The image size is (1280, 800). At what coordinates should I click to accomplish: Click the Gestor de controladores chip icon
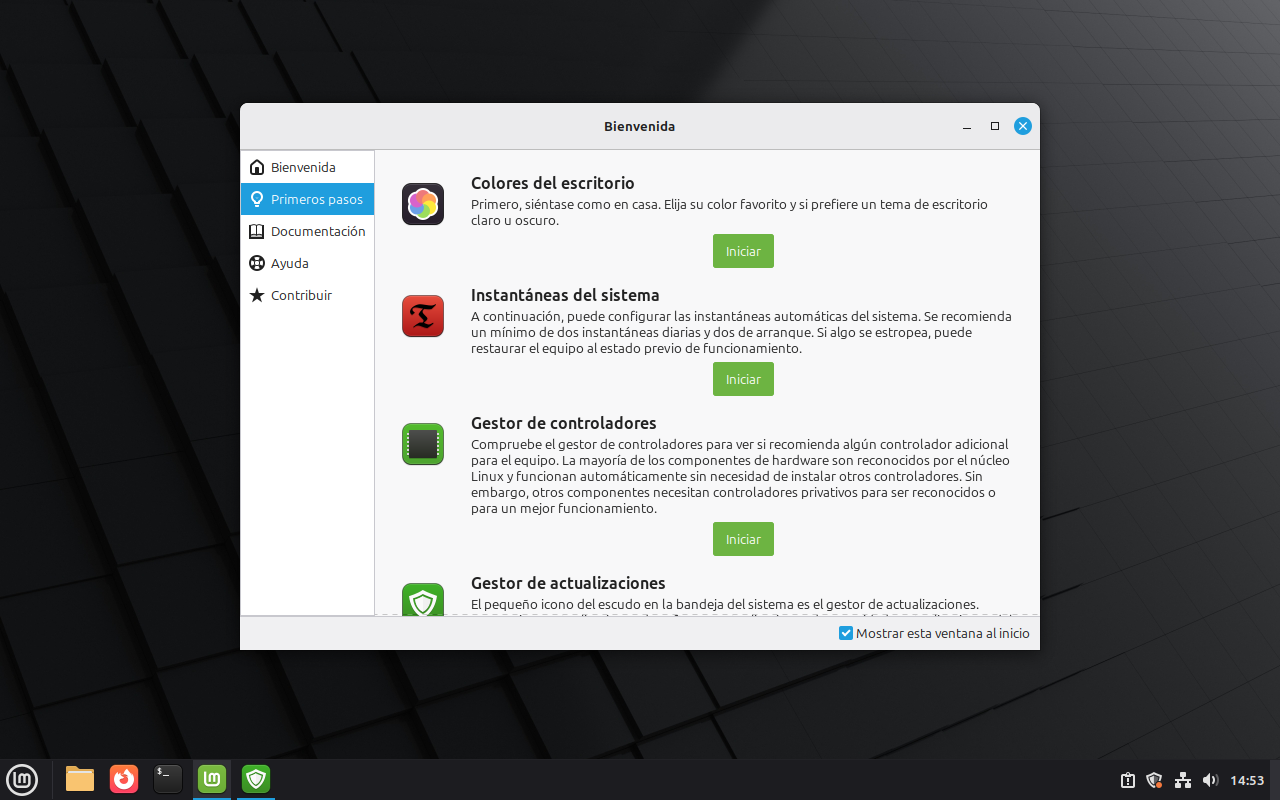pyautogui.click(x=423, y=444)
